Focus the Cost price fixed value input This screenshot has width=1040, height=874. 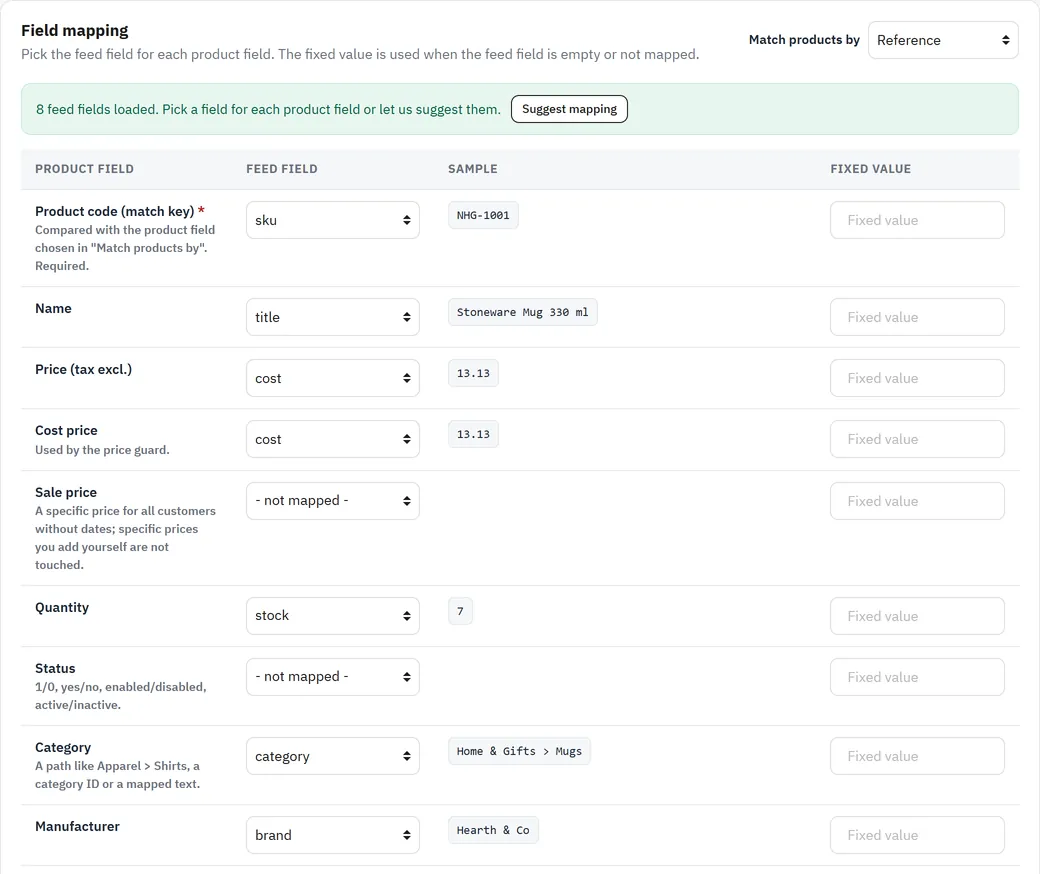917,439
